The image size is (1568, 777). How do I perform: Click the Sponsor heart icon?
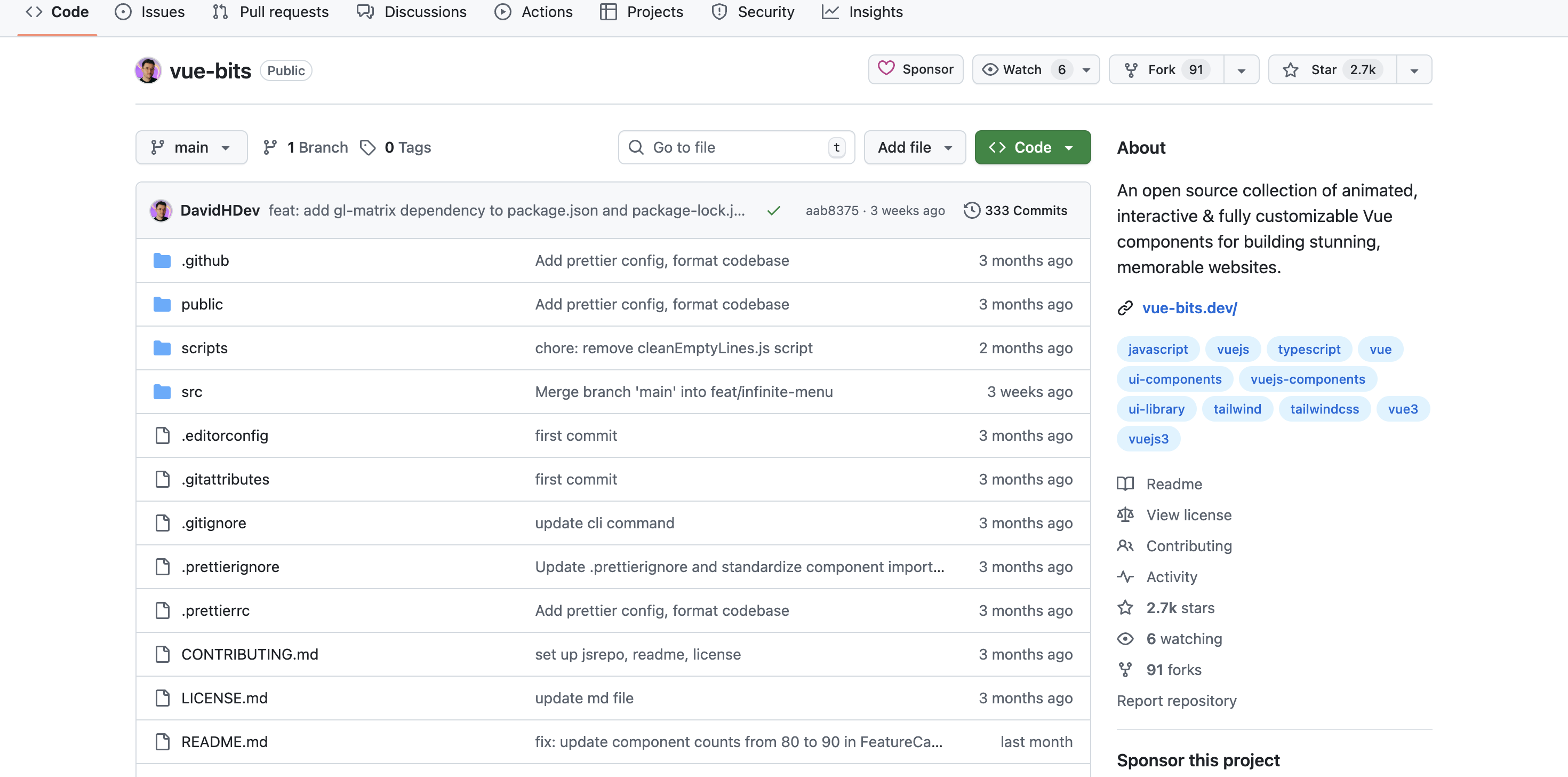click(x=886, y=69)
